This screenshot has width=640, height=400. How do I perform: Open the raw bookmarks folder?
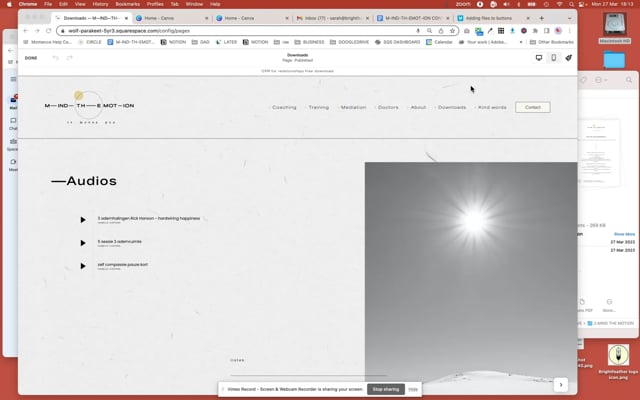pyautogui.click(x=282, y=42)
